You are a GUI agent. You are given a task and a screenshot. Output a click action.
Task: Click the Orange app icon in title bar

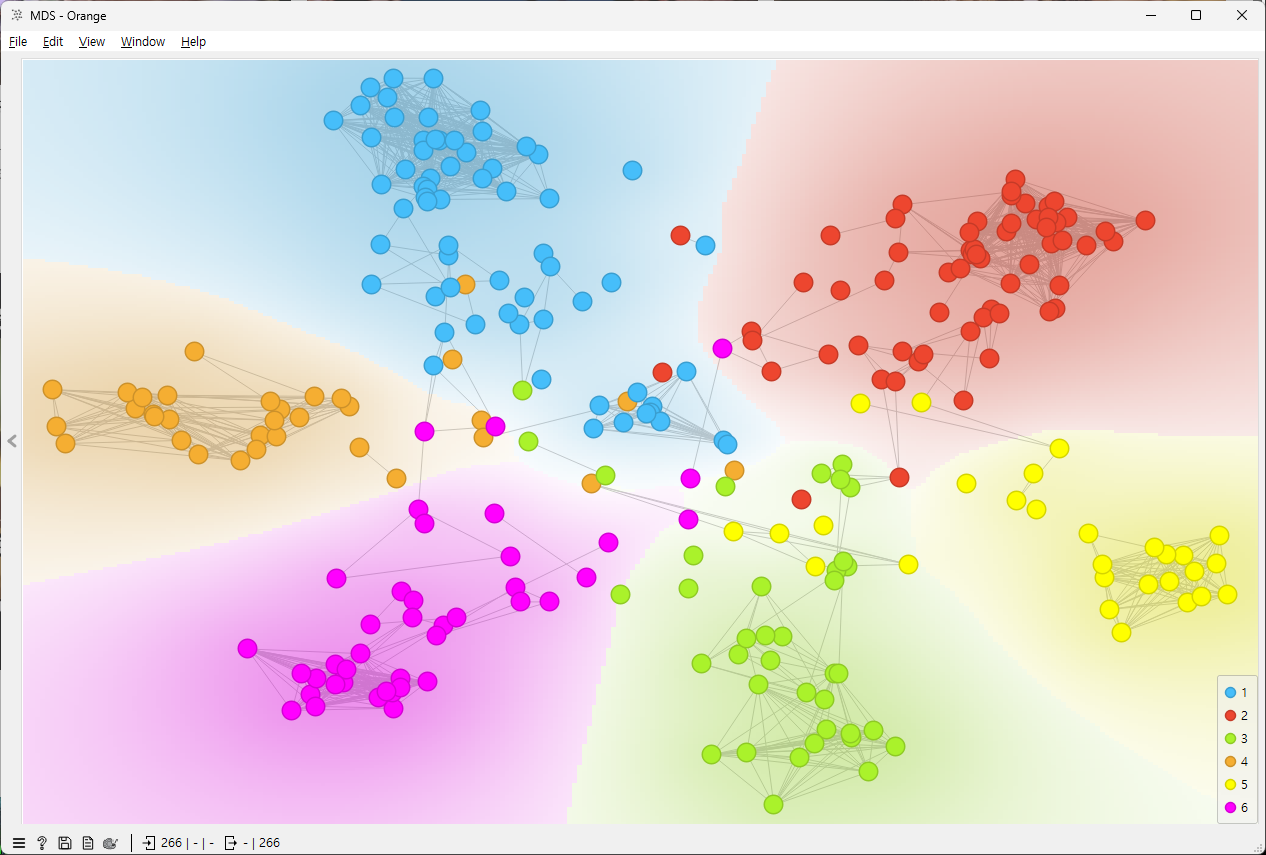pyautogui.click(x=16, y=15)
